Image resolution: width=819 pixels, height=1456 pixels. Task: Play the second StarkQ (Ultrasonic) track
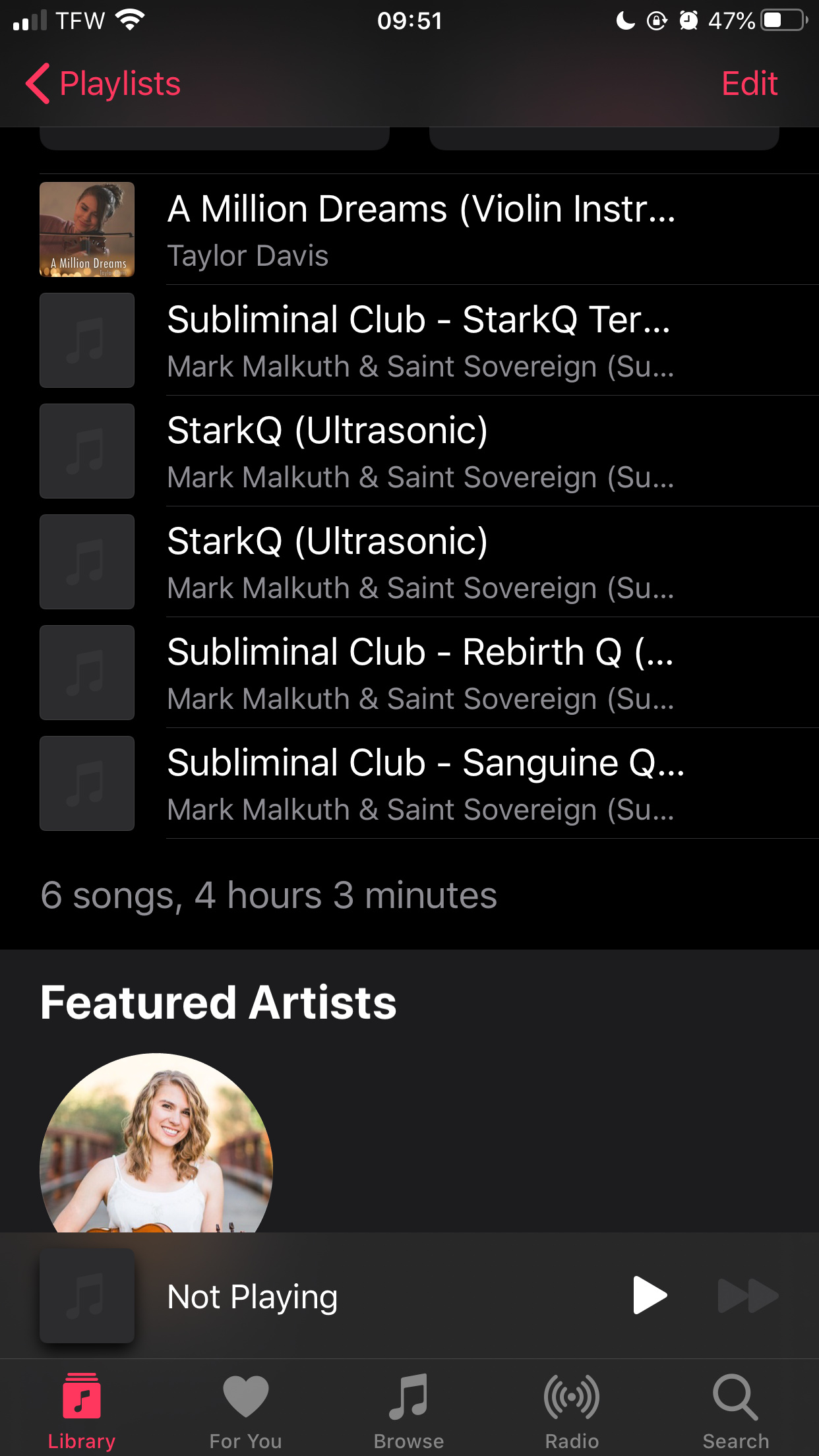click(429, 562)
